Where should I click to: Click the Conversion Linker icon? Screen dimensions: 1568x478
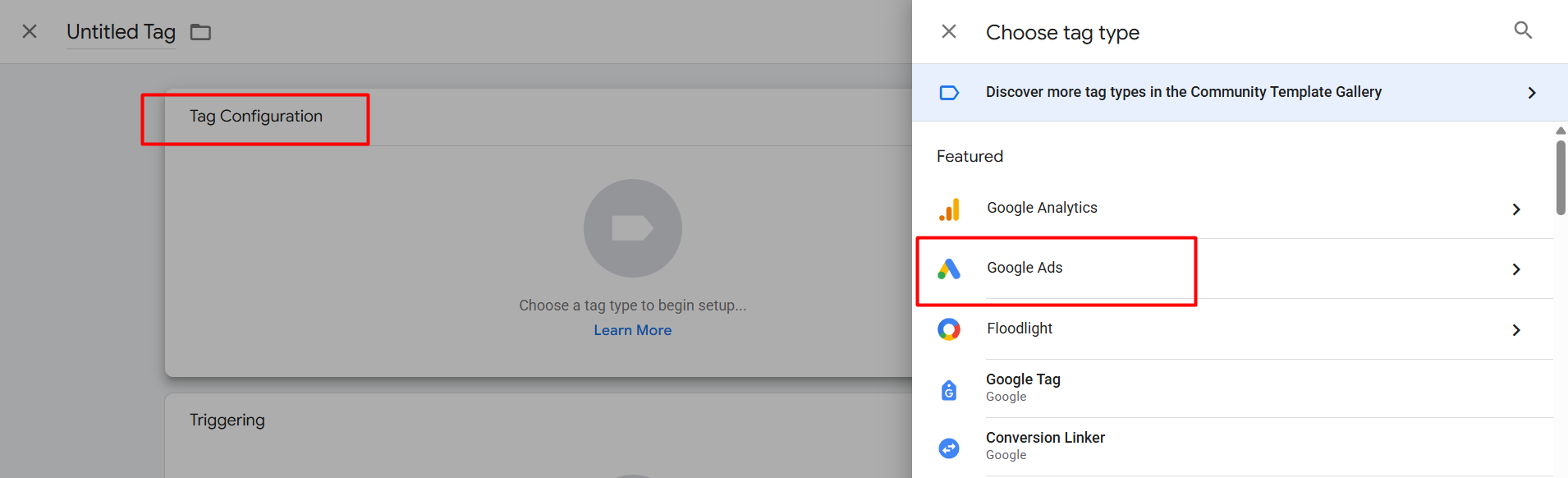coord(949,448)
